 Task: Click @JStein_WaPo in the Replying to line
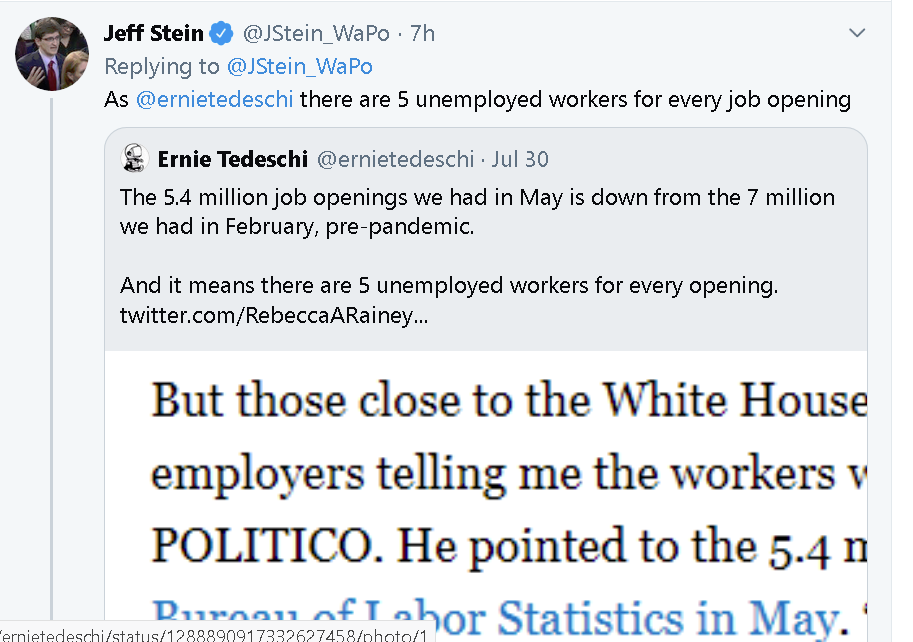pyautogui.click(x=300, y=67)
